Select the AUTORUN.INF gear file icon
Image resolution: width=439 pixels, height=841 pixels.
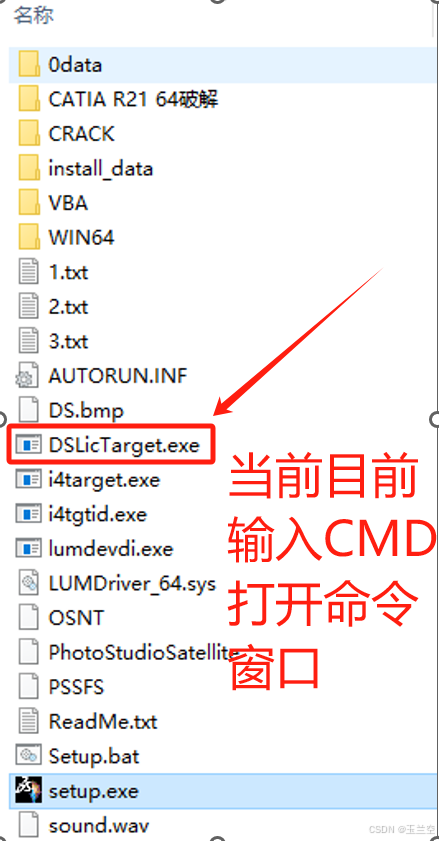click(28, 375)
